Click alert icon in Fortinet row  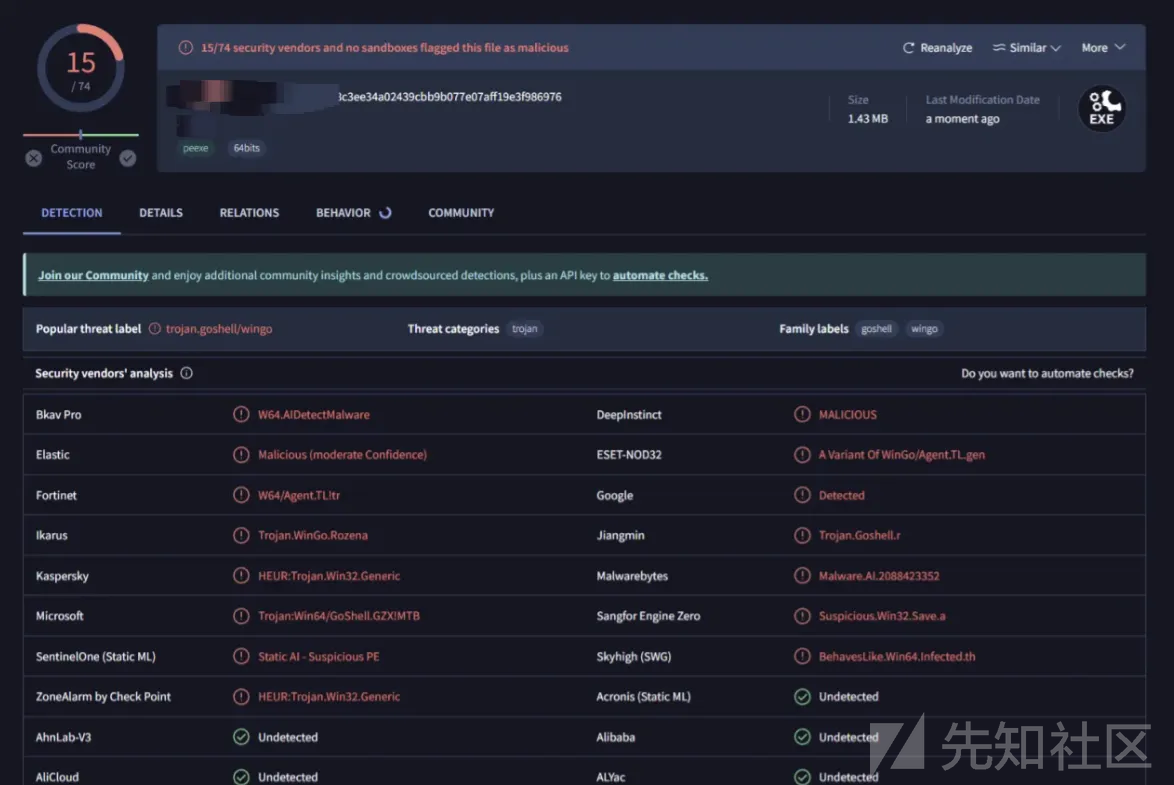(241, 495)
